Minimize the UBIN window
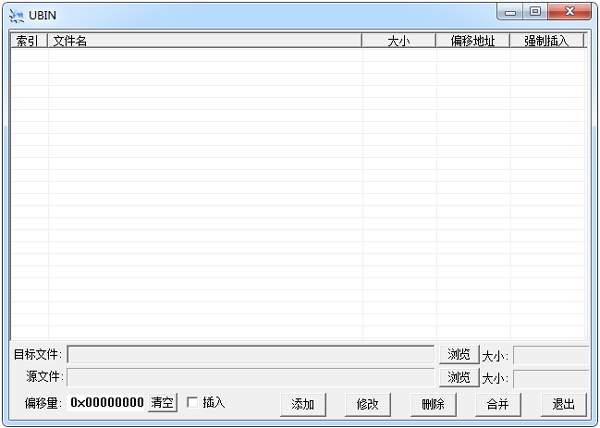 click(510, 12)
